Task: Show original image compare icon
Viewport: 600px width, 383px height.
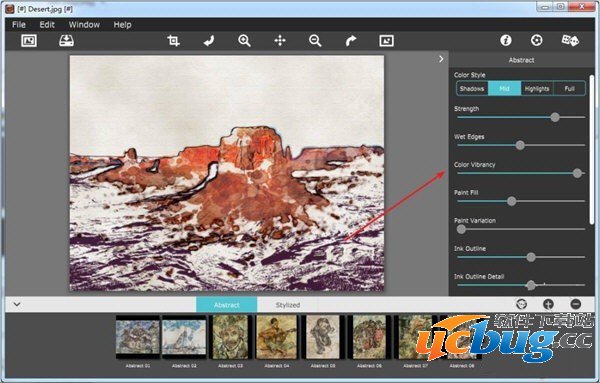Action: pos(386,41)
